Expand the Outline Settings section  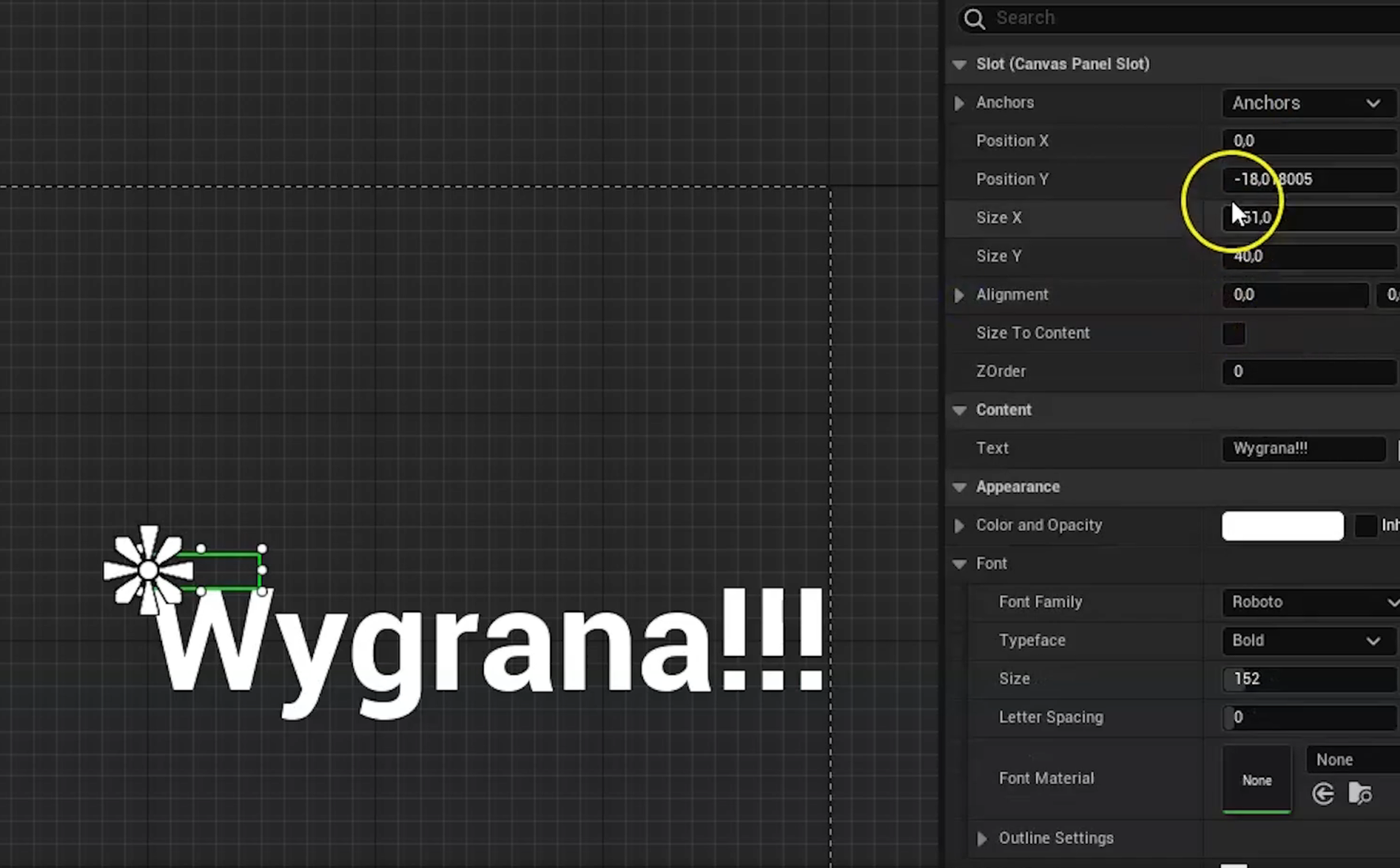(x=981, y=838)
